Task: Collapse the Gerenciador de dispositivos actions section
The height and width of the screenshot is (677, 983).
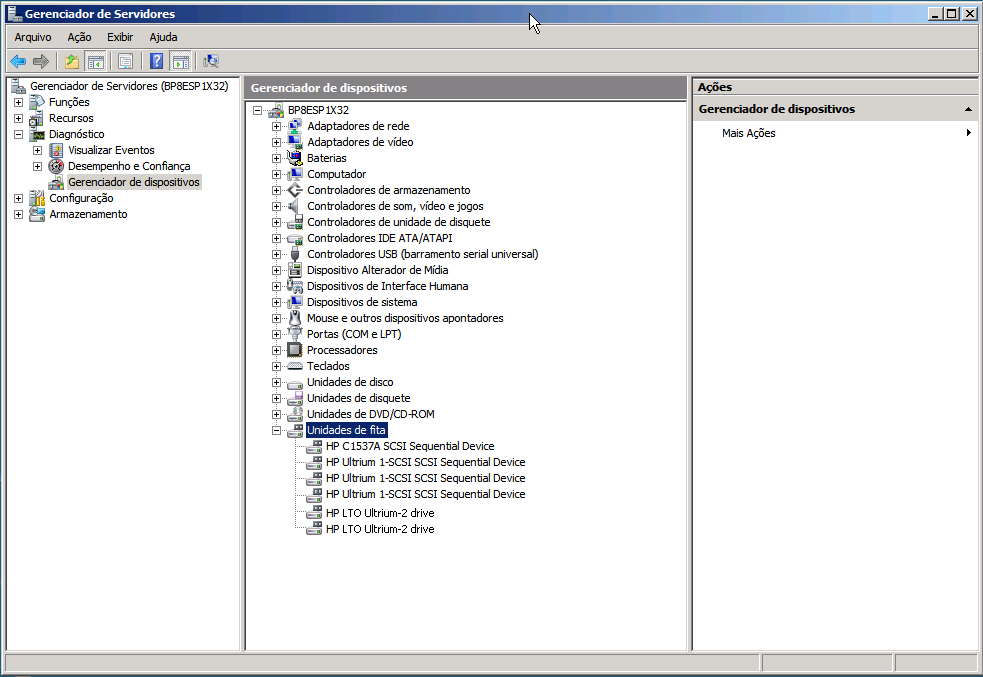Action: pos(967,109)
